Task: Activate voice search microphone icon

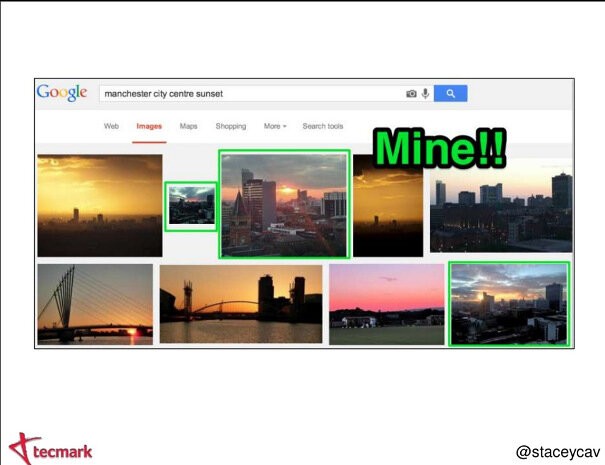Action: (x=425, y=93)
